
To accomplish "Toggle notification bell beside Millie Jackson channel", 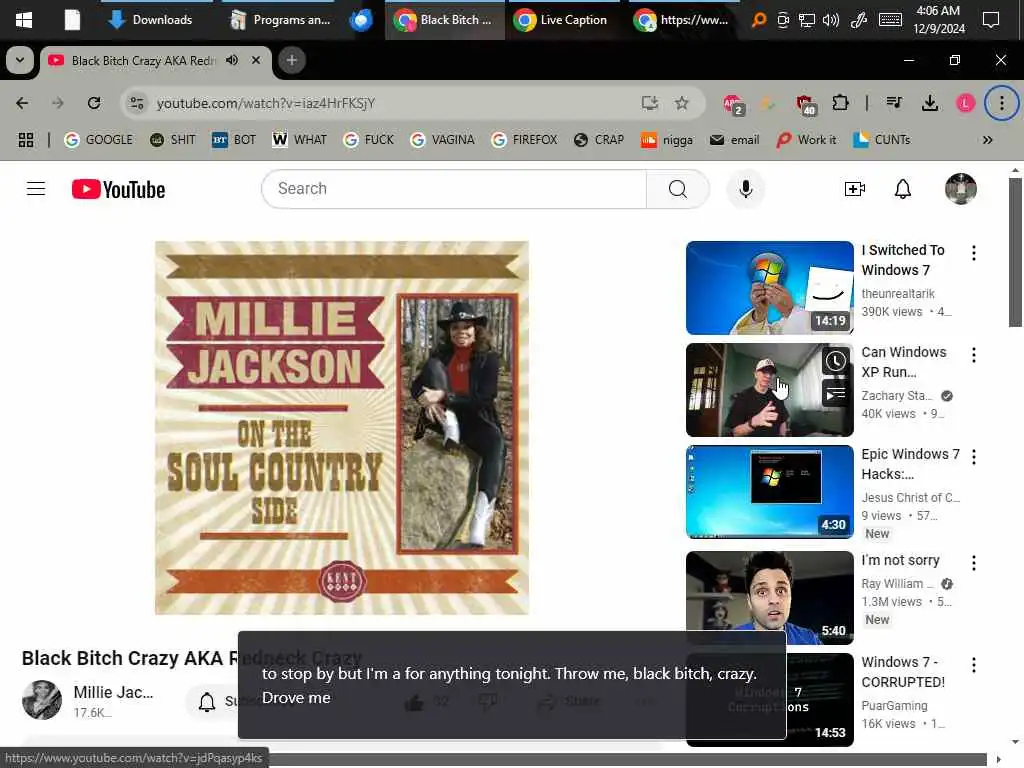I will tap(207, 702).
